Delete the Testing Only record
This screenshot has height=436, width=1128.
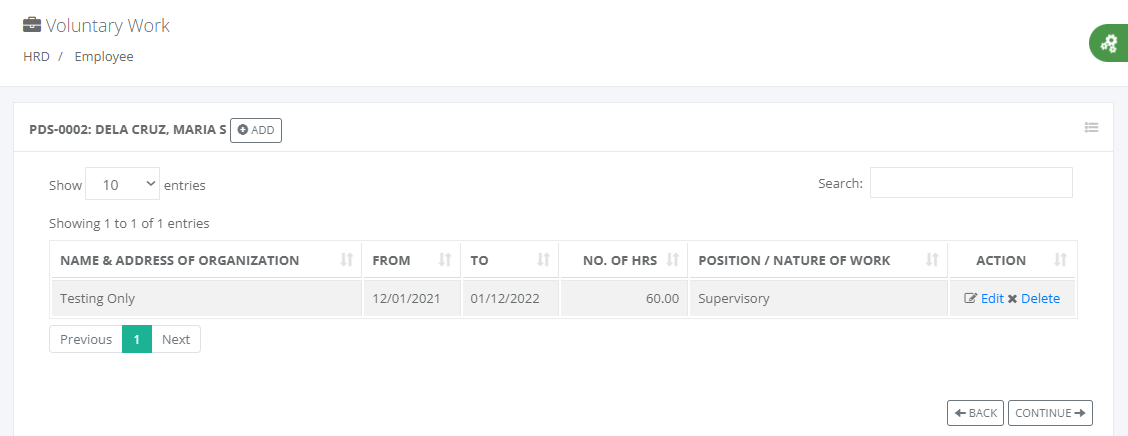pyautogui.click(x=1033, y=299)
